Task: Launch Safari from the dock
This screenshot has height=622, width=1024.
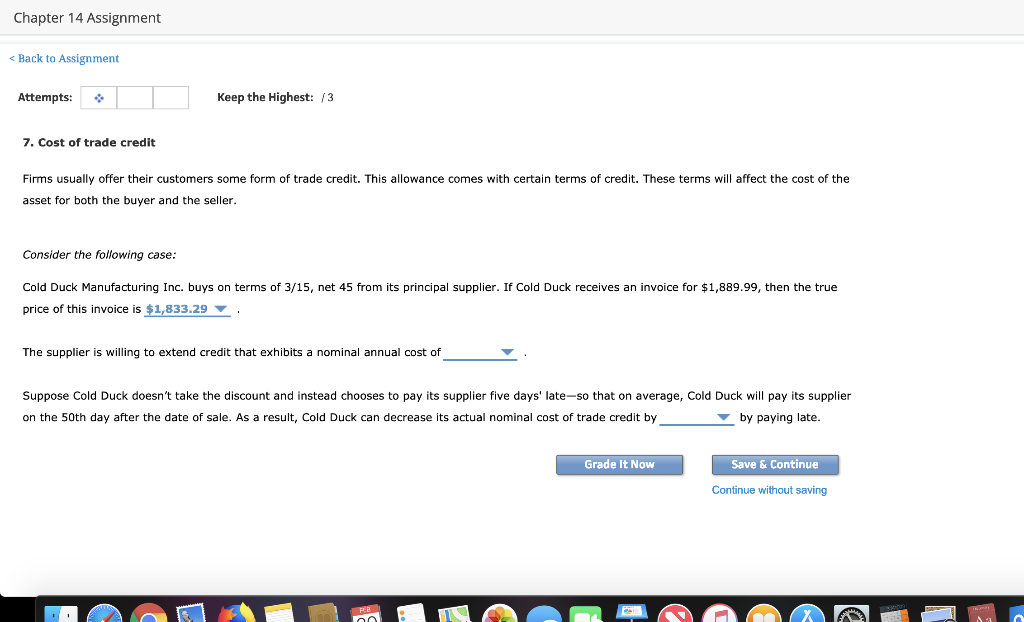Action: (104, 614)
